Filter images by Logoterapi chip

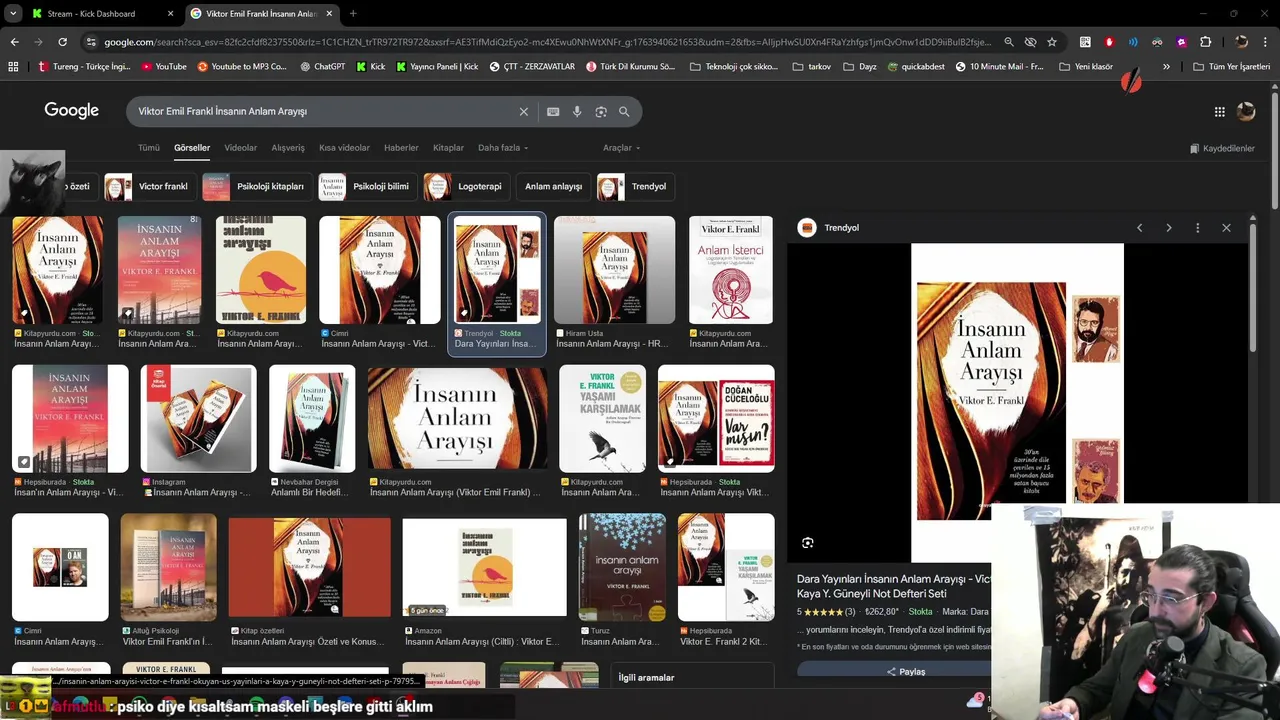click(x=464, y=187)
